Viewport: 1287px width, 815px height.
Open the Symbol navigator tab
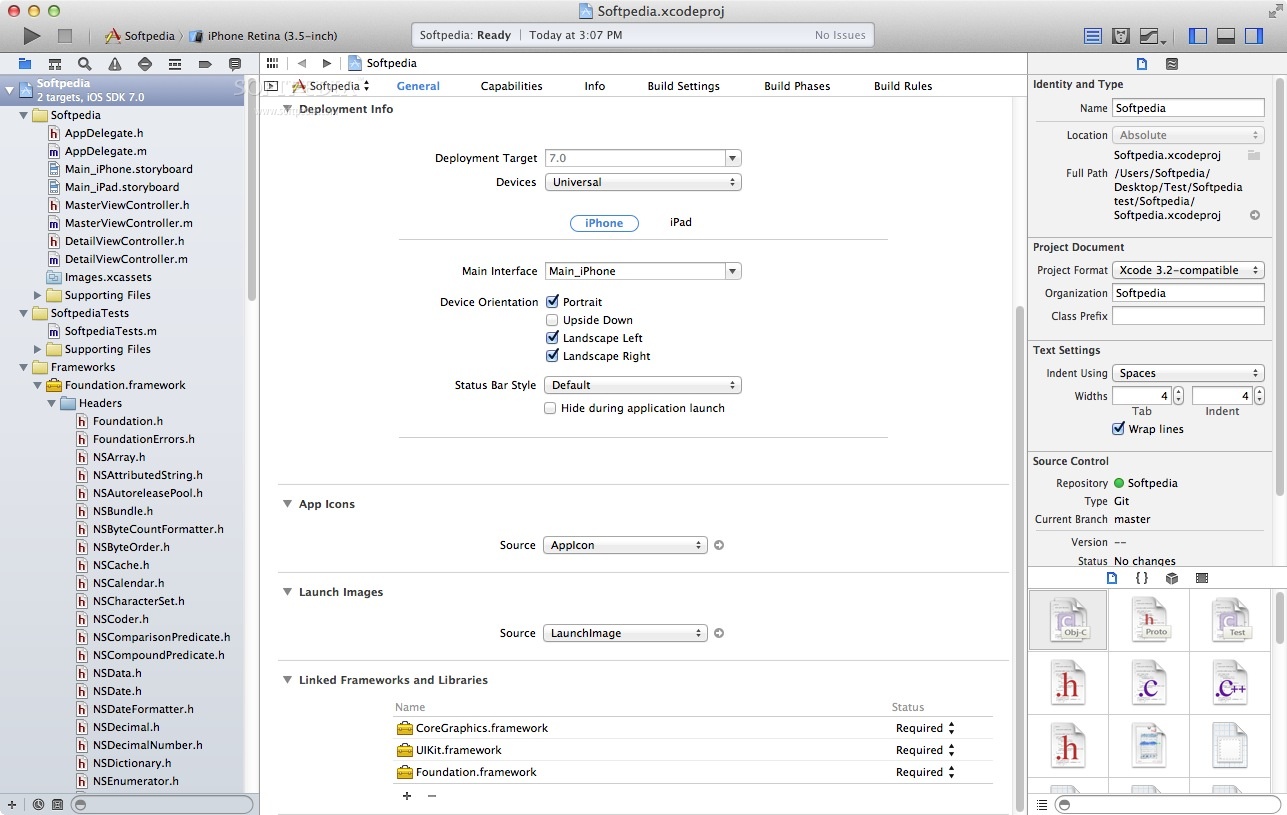(x=55, y=63)
